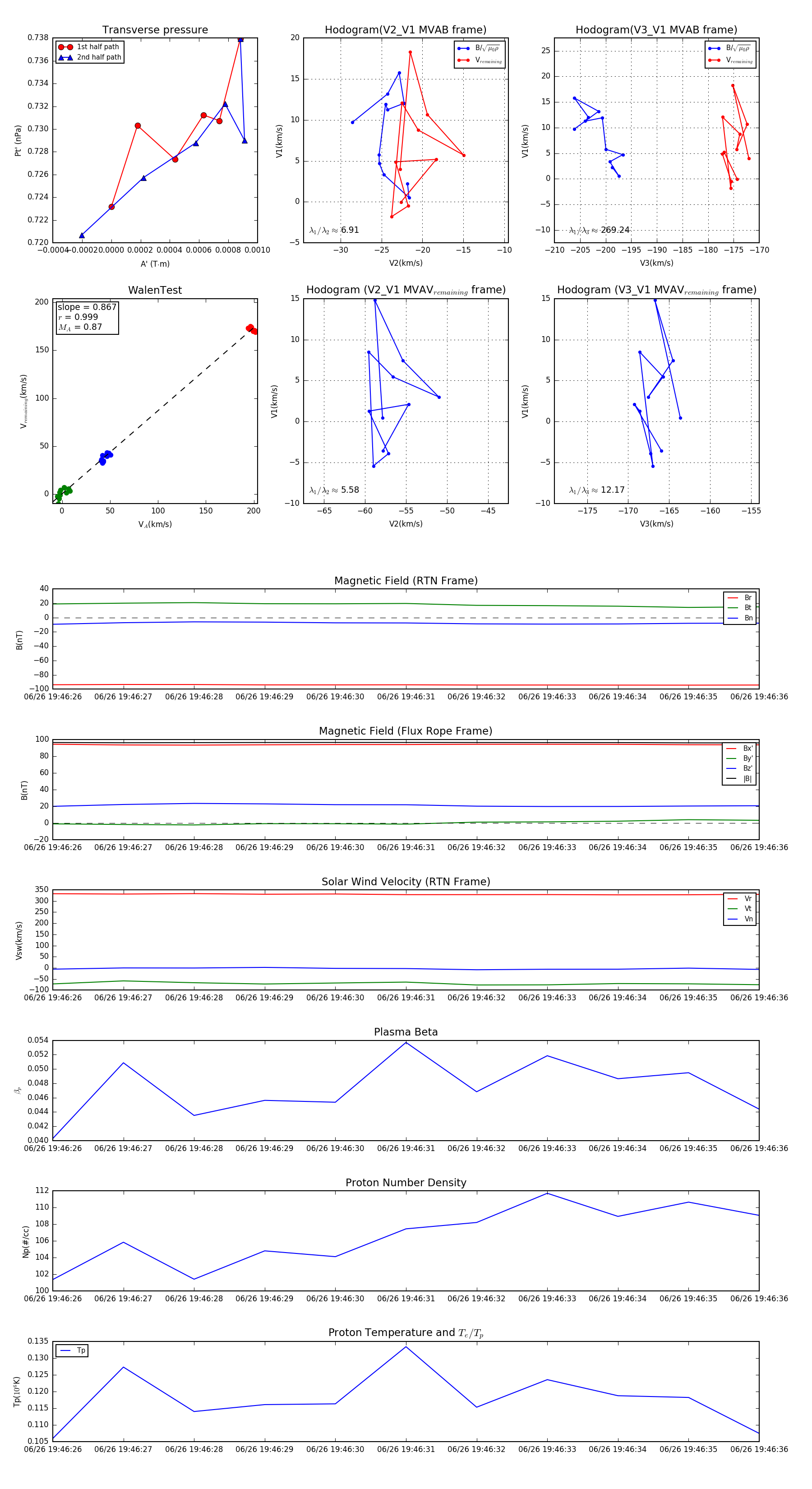
Task: Click the Br legend entry in RTN magnetic field
Action: pos(740,598)
